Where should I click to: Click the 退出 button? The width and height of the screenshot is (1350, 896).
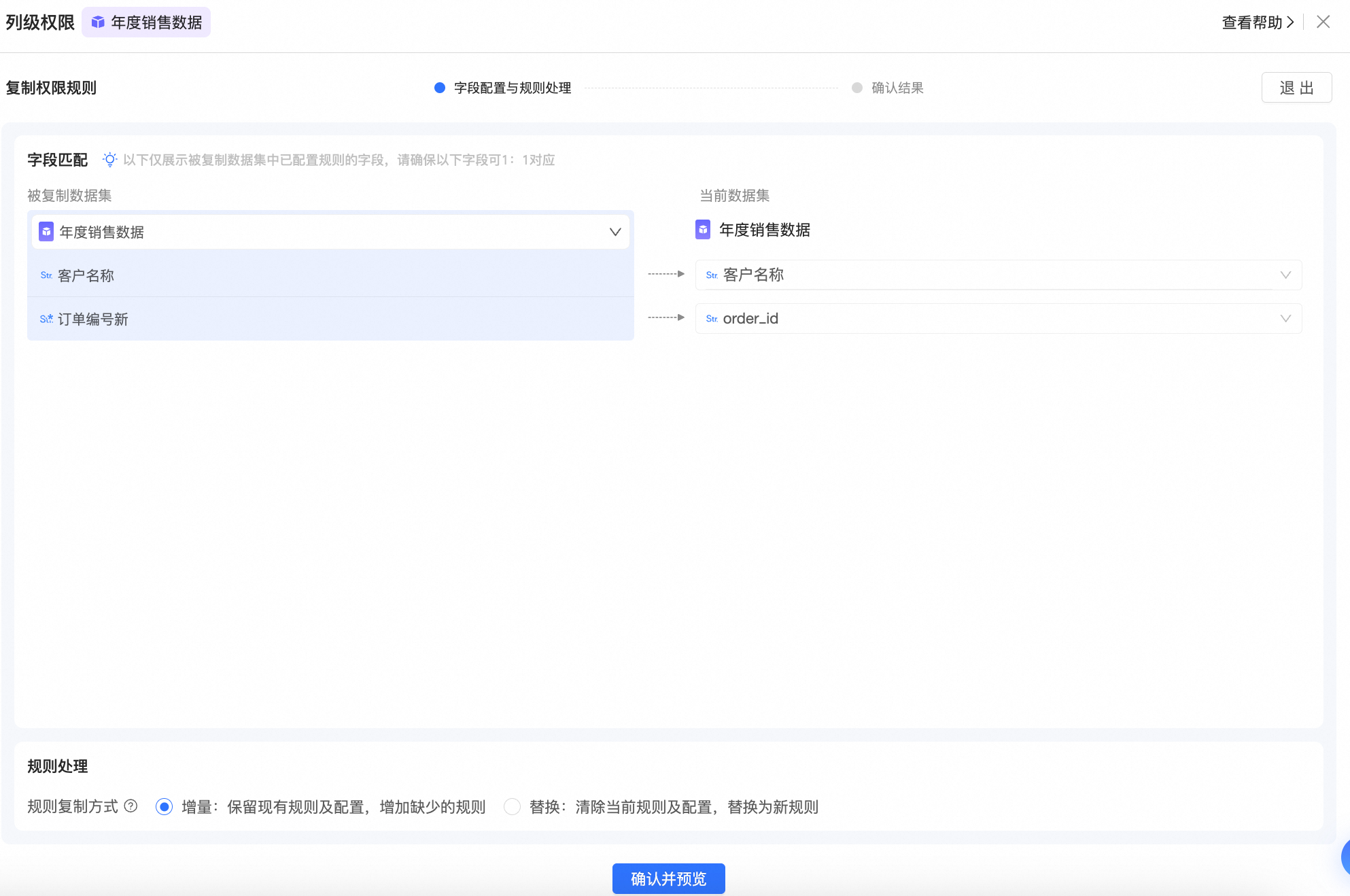click(1296, 88)
